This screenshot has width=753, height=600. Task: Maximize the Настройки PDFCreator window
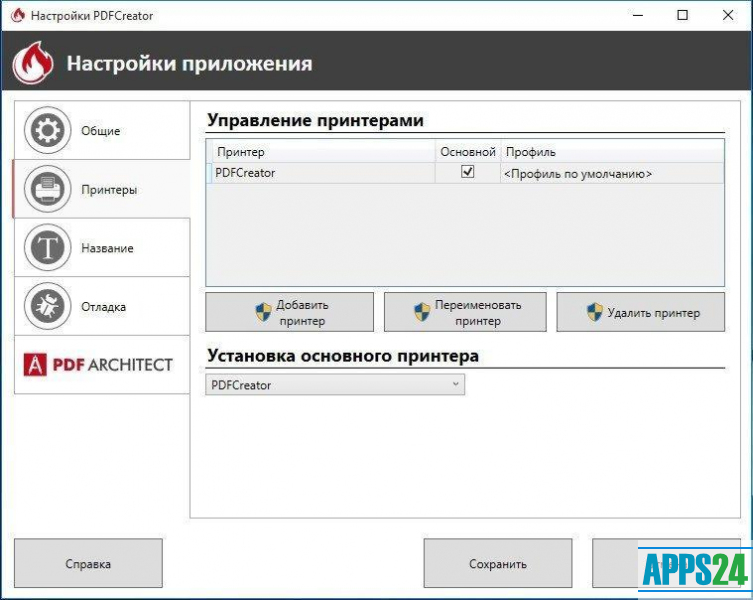tap(682, 15)
